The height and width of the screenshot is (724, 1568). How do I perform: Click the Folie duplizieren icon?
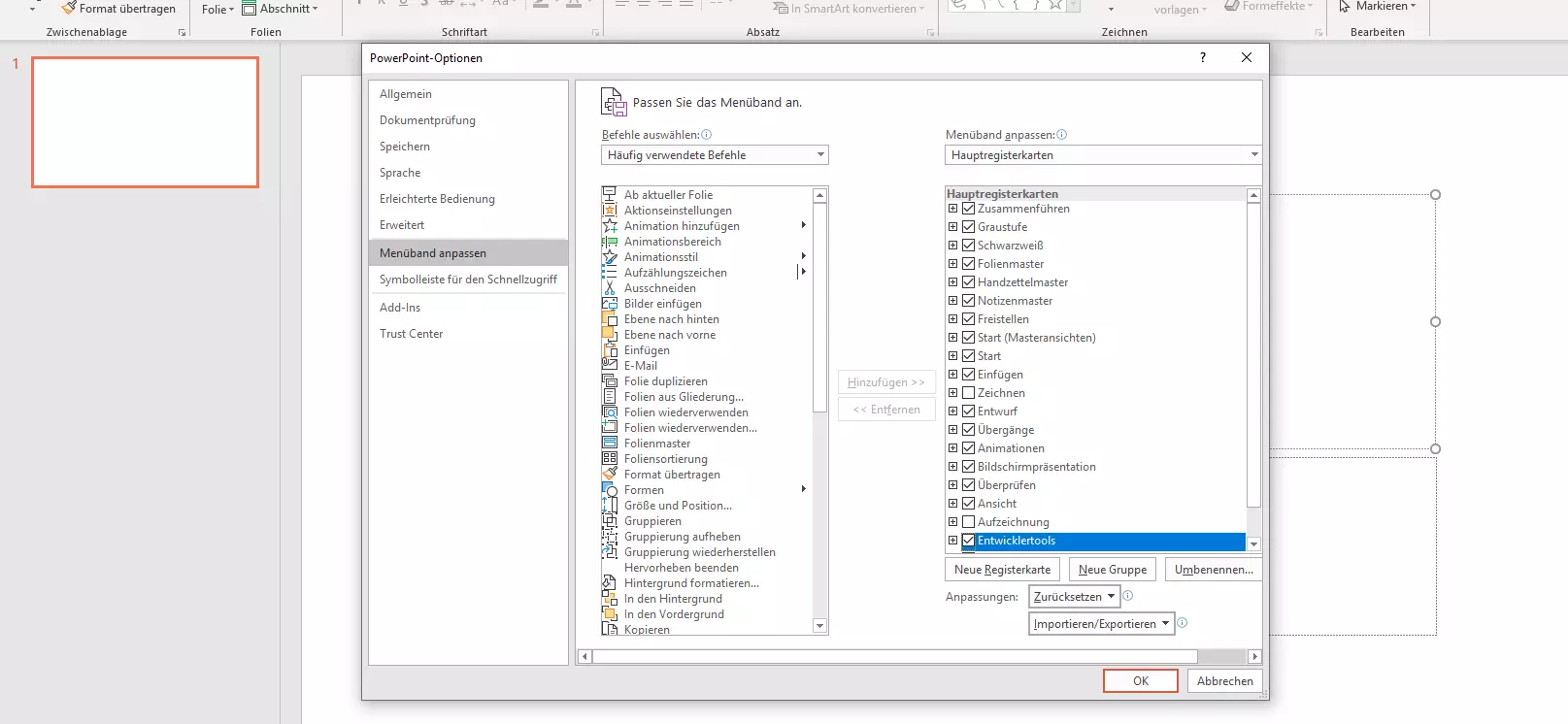(610, 380)
